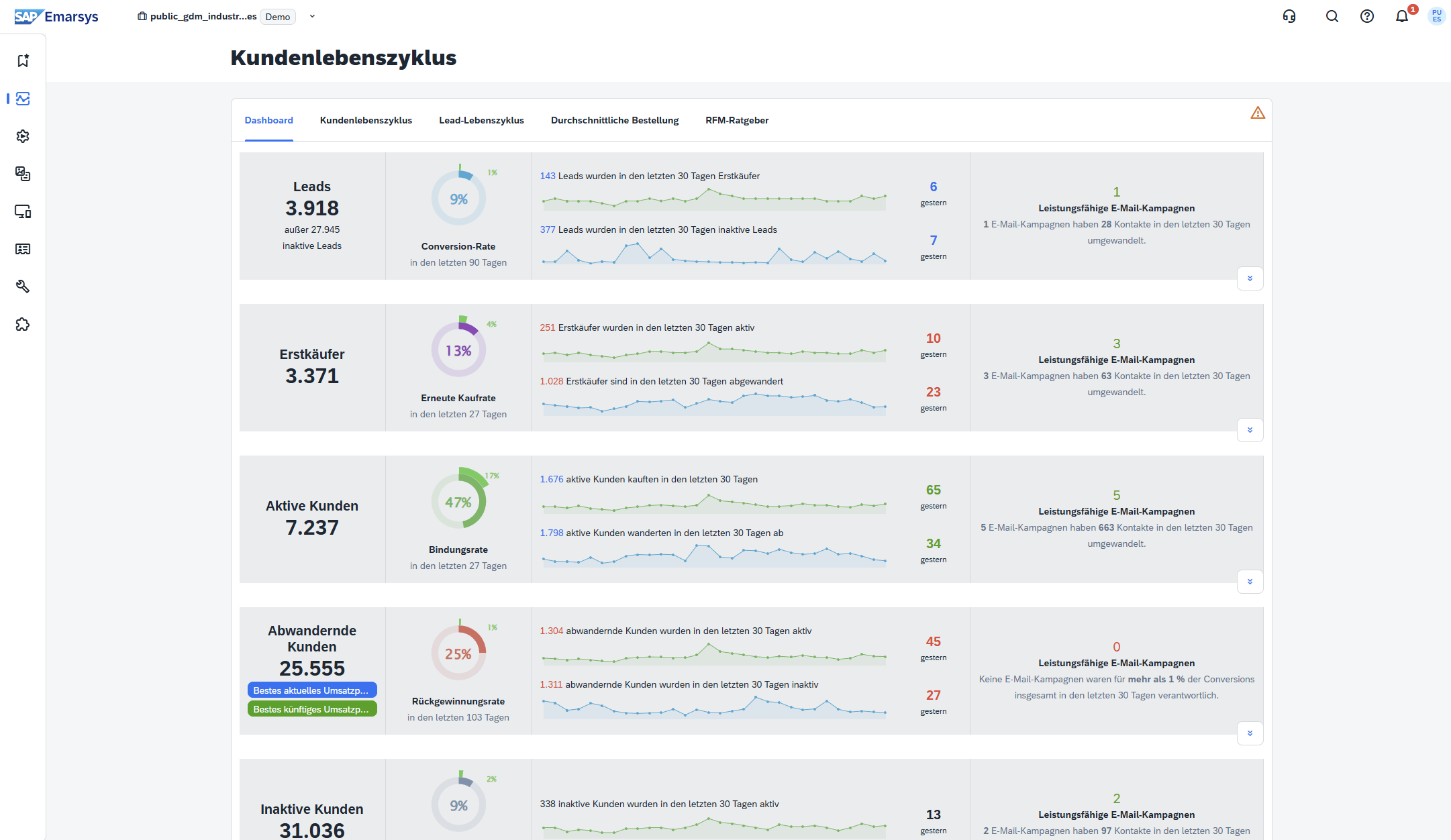Expand the Abwandernde Kunden row details
The height and width of the screenshot is (840, 1451).
pos(1250,733)
